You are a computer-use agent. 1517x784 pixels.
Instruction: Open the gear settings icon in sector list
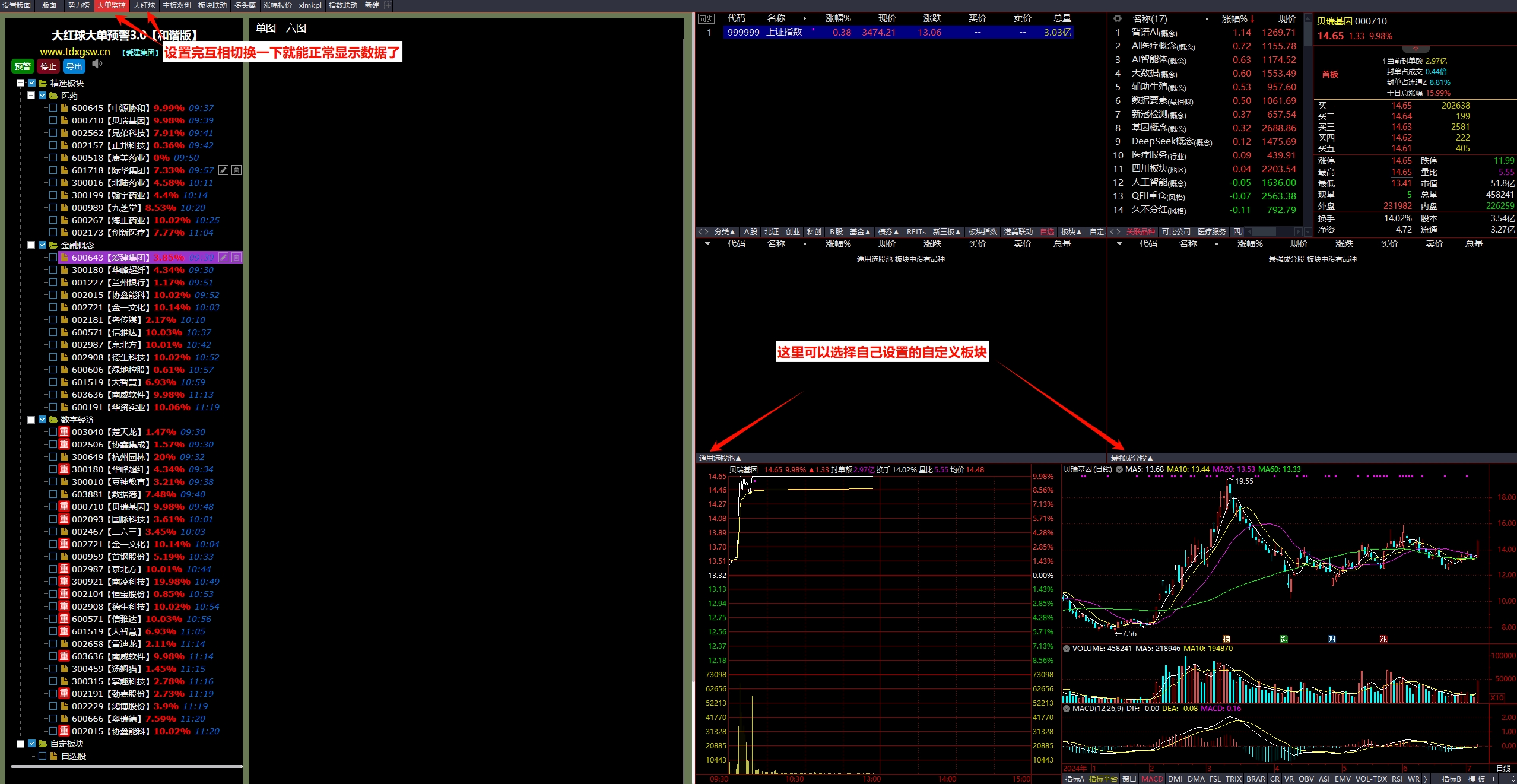pos(1118,19)
